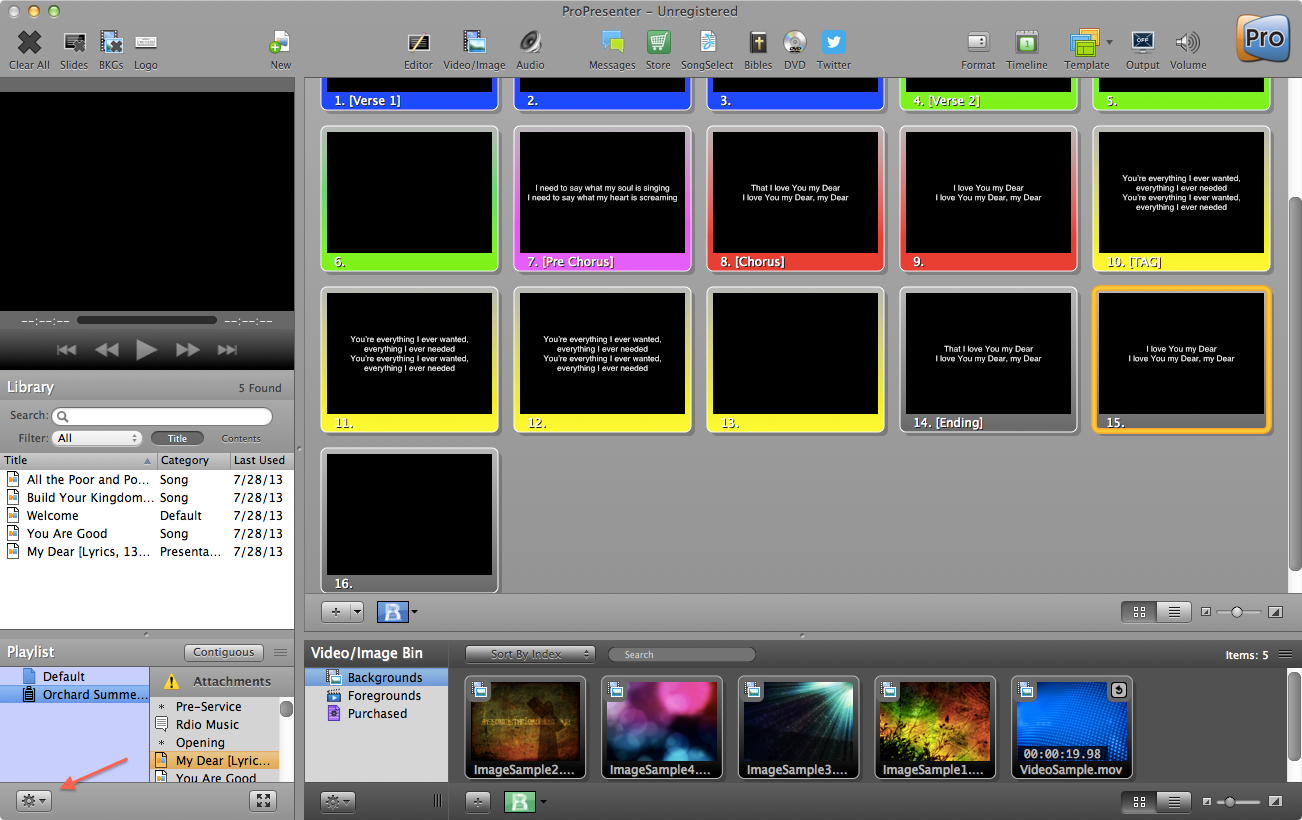Sort the library by the Title column
This screenshot has width=1302, height=820.
[79, 460]
